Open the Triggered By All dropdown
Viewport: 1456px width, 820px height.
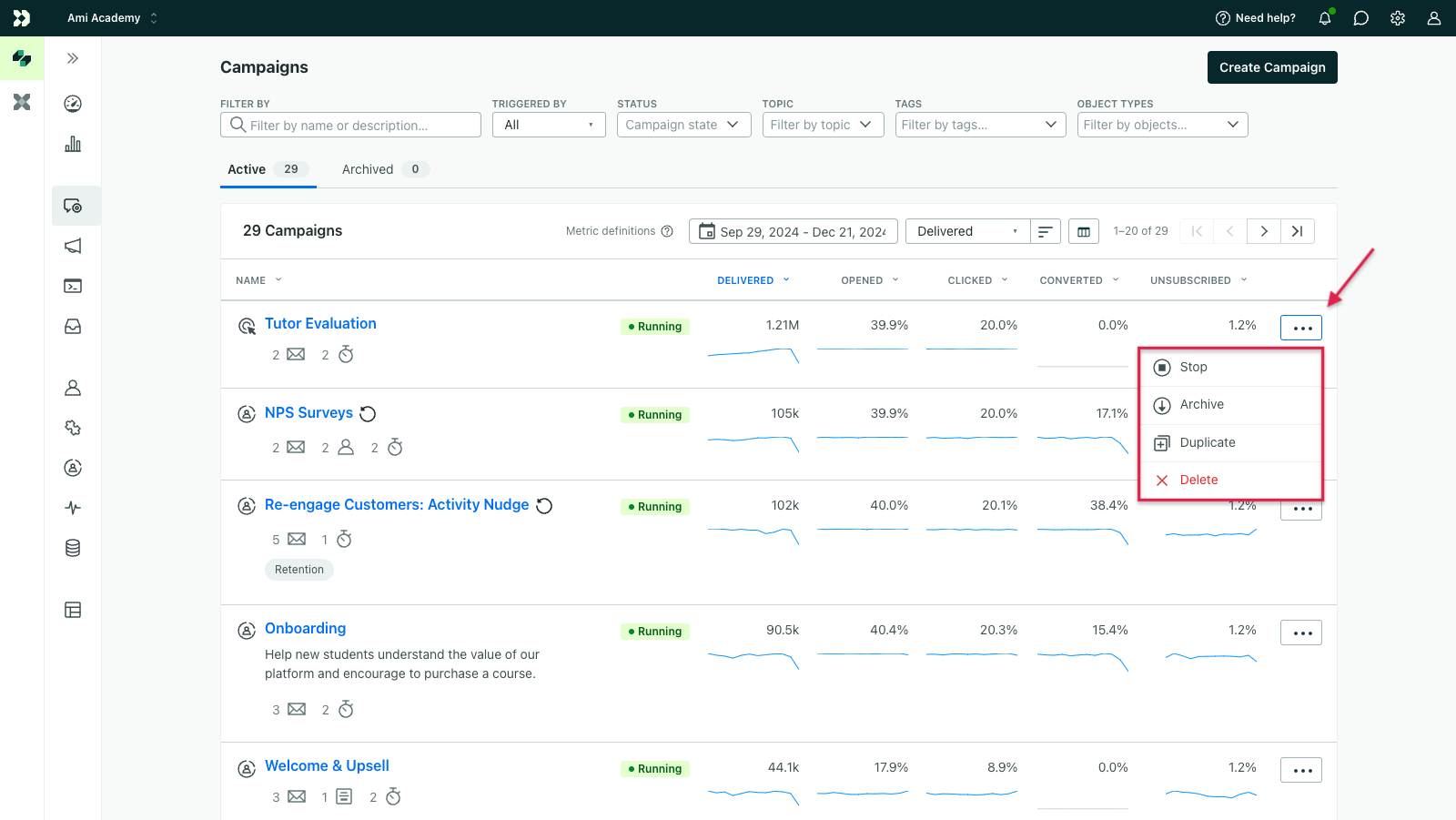coord(549,125)
